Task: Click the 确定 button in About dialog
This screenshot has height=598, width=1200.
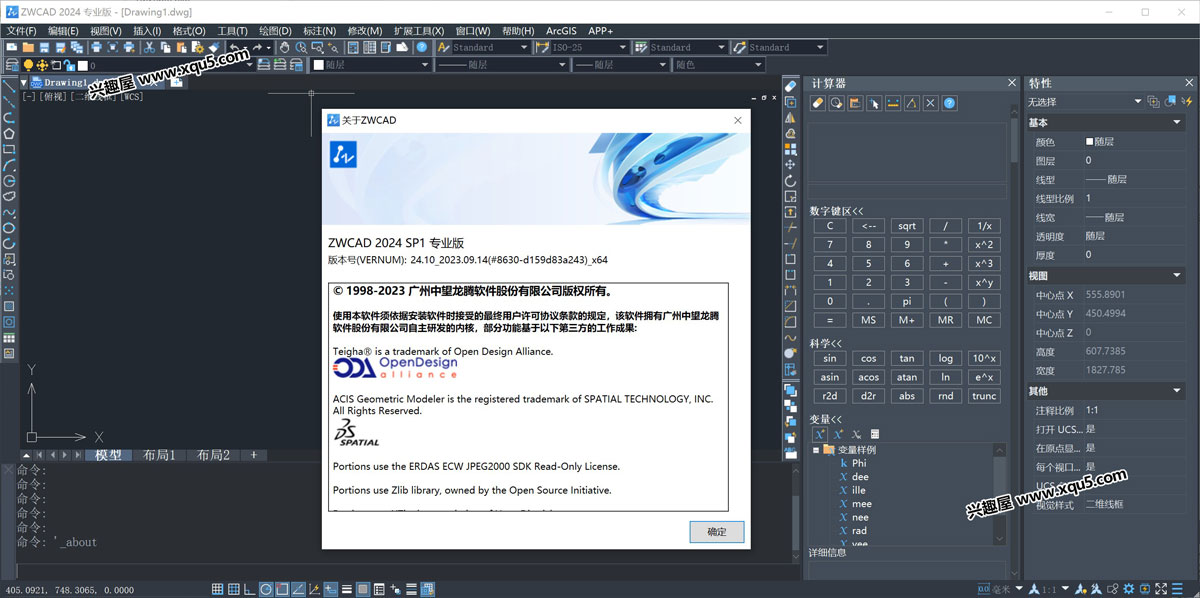Action: [716, 532]
